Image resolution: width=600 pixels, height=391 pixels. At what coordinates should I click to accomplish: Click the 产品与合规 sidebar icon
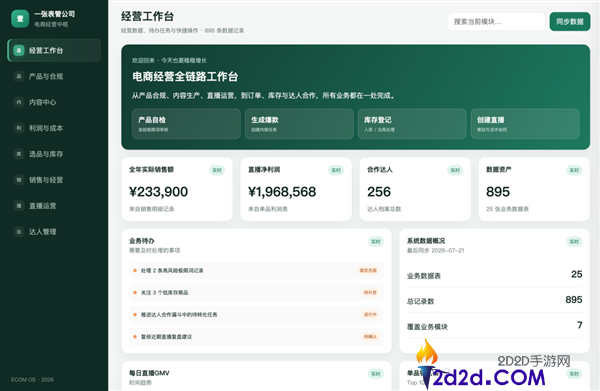19,76
